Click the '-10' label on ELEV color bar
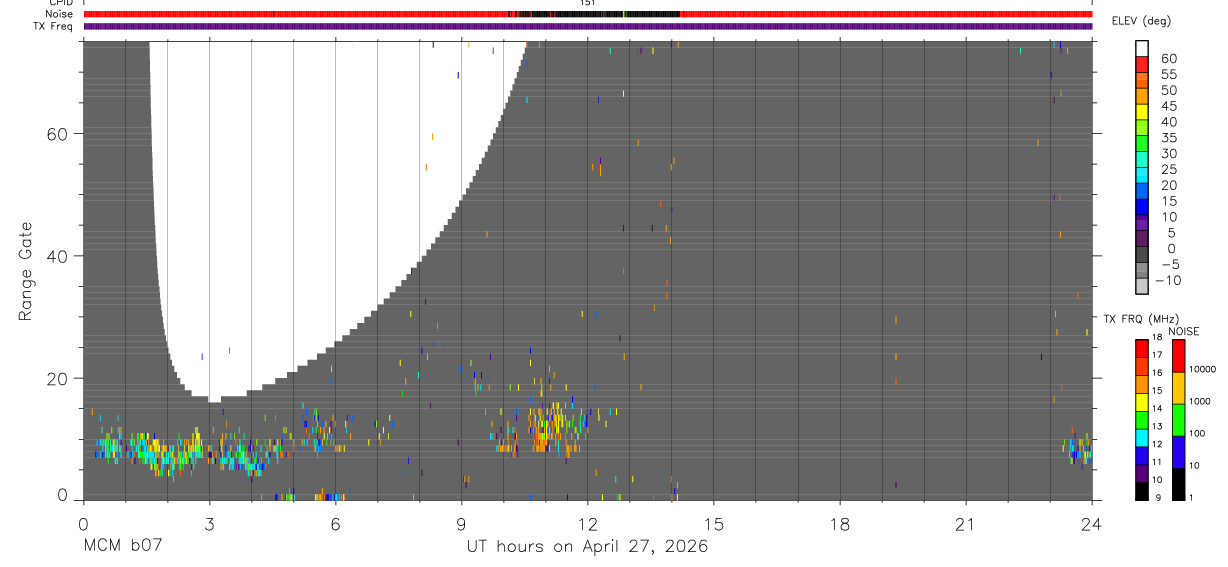This screenshot has height=567, width=1228. [x=1168, y=280]
